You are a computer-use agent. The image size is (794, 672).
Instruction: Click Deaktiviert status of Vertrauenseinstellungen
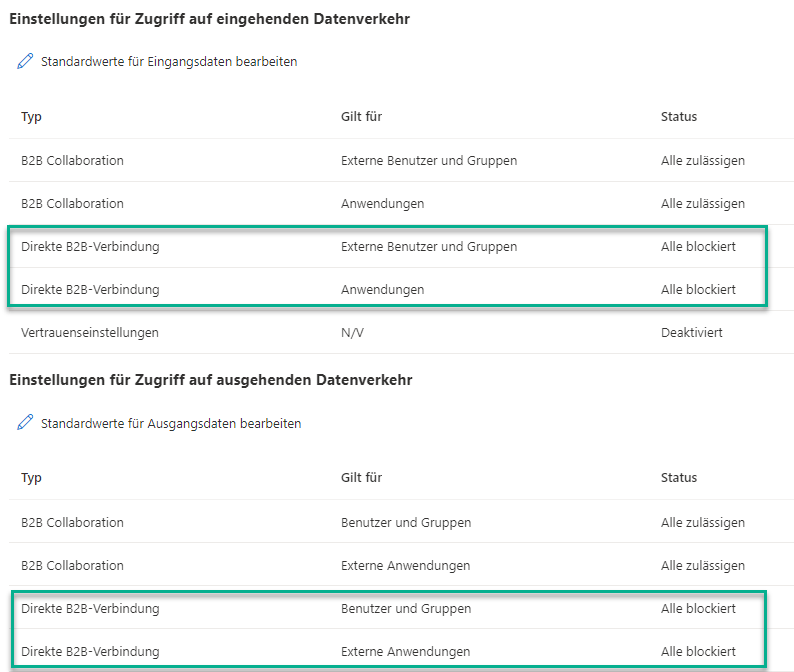692,333
